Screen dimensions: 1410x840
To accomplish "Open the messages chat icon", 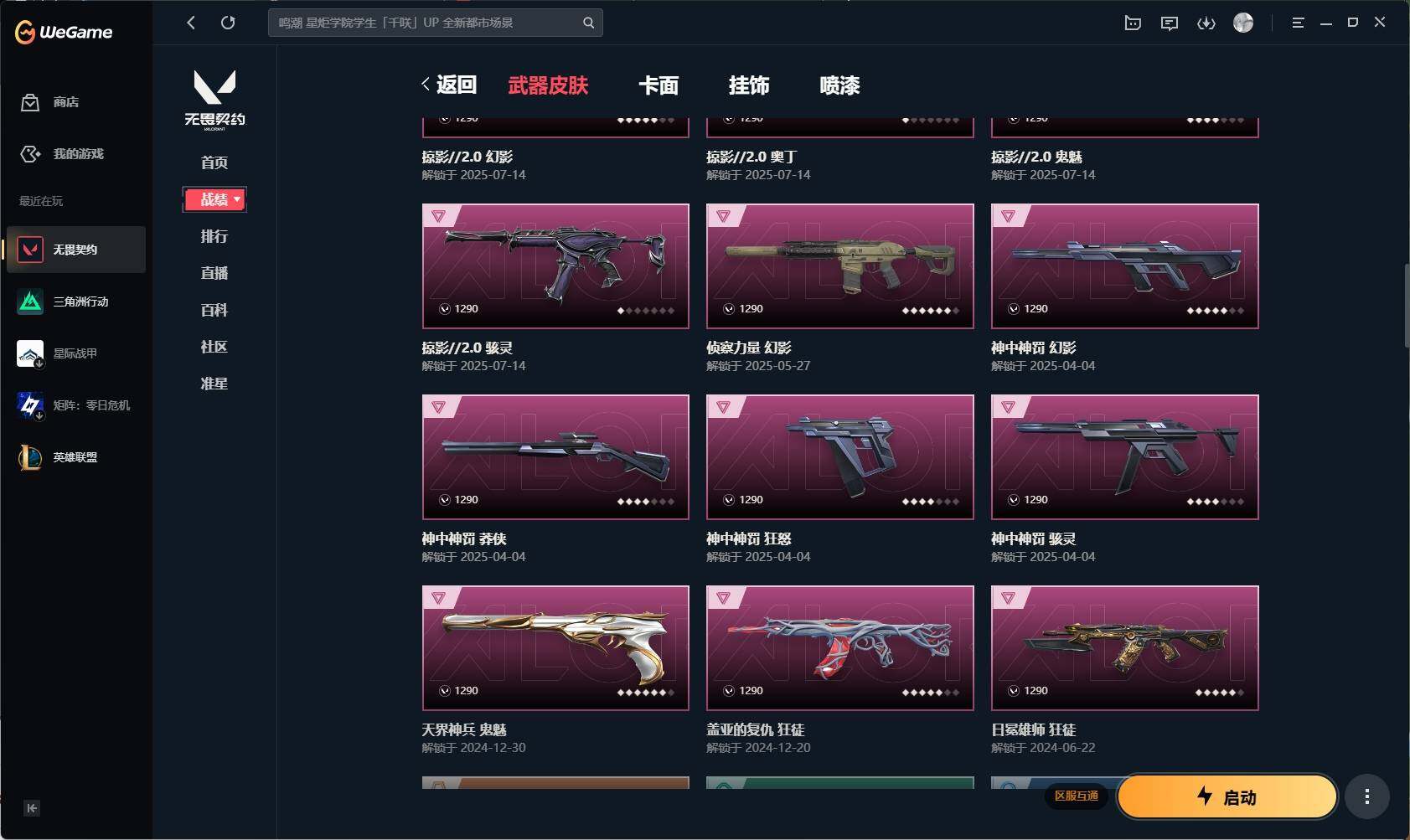I will (x=1170, y=23).
